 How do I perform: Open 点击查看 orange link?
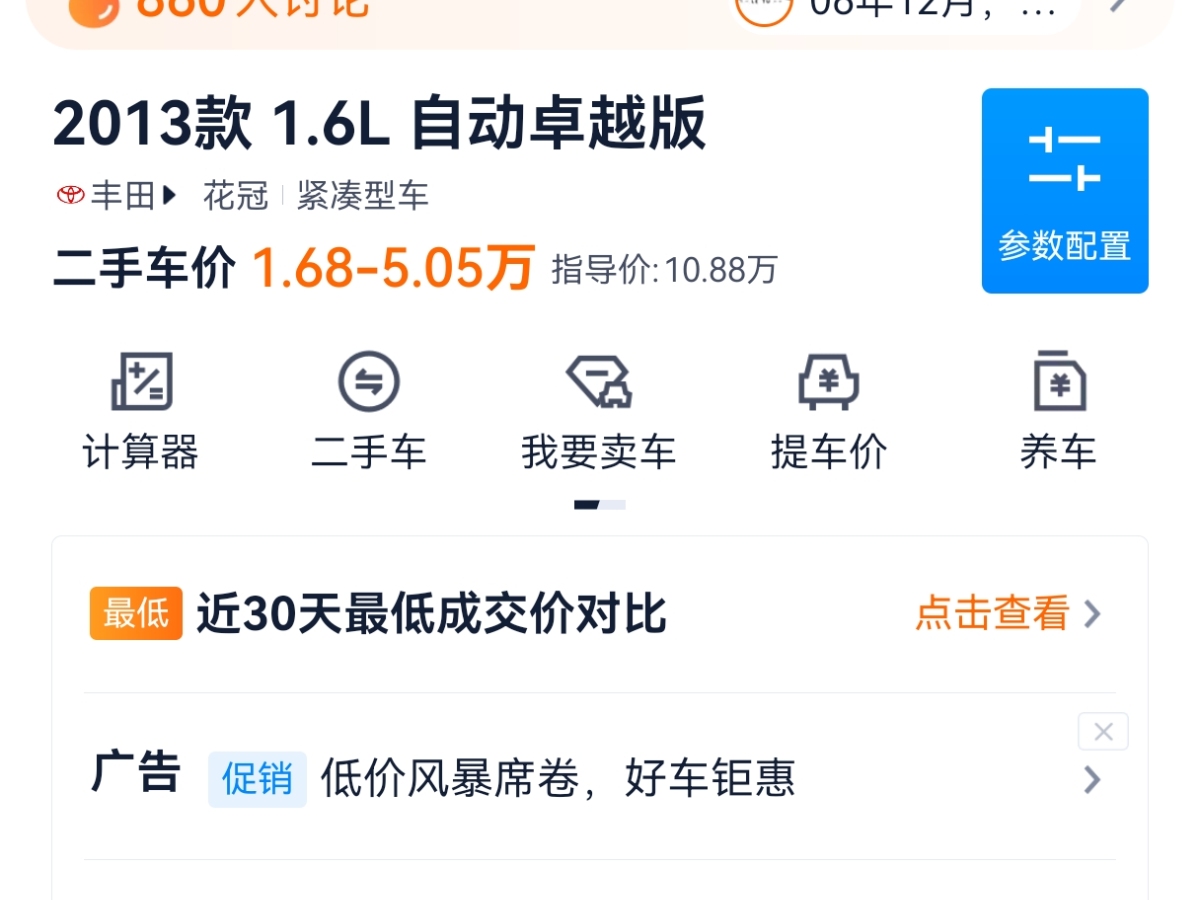click(x=992, y=613)
